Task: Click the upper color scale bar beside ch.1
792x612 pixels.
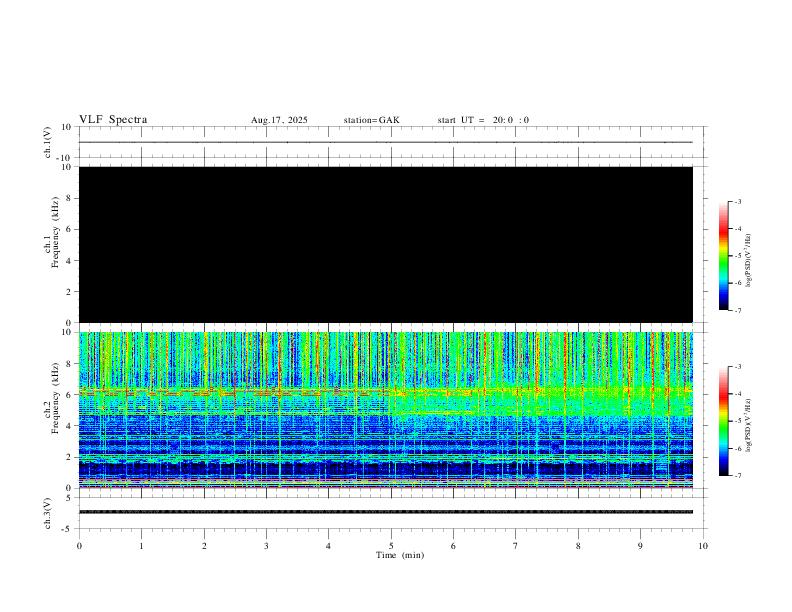Action: coord(723,256)
